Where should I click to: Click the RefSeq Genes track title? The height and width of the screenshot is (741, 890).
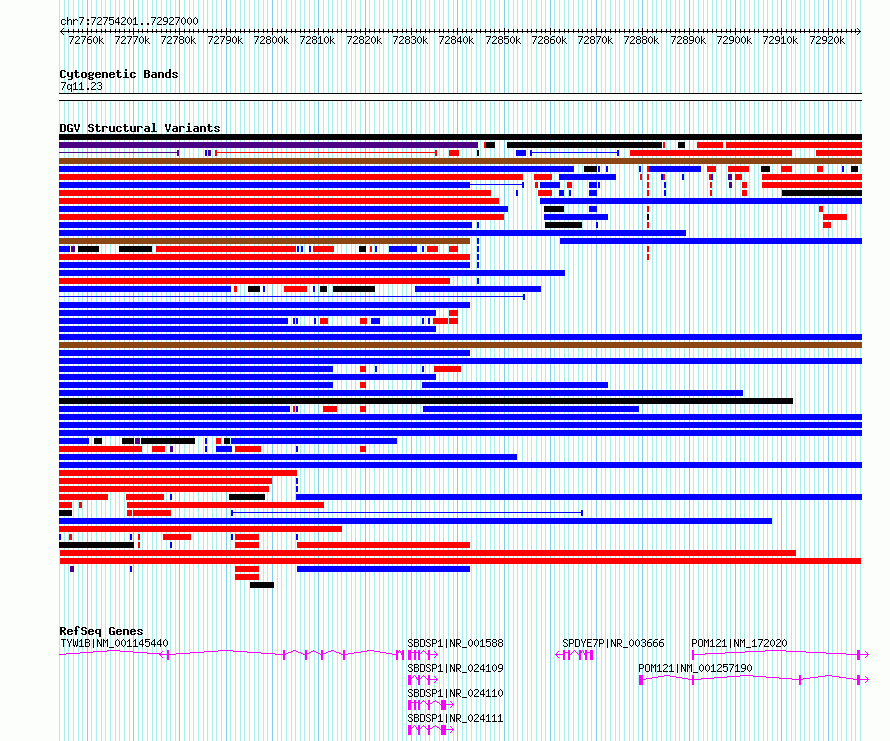(x=101, y=631)
